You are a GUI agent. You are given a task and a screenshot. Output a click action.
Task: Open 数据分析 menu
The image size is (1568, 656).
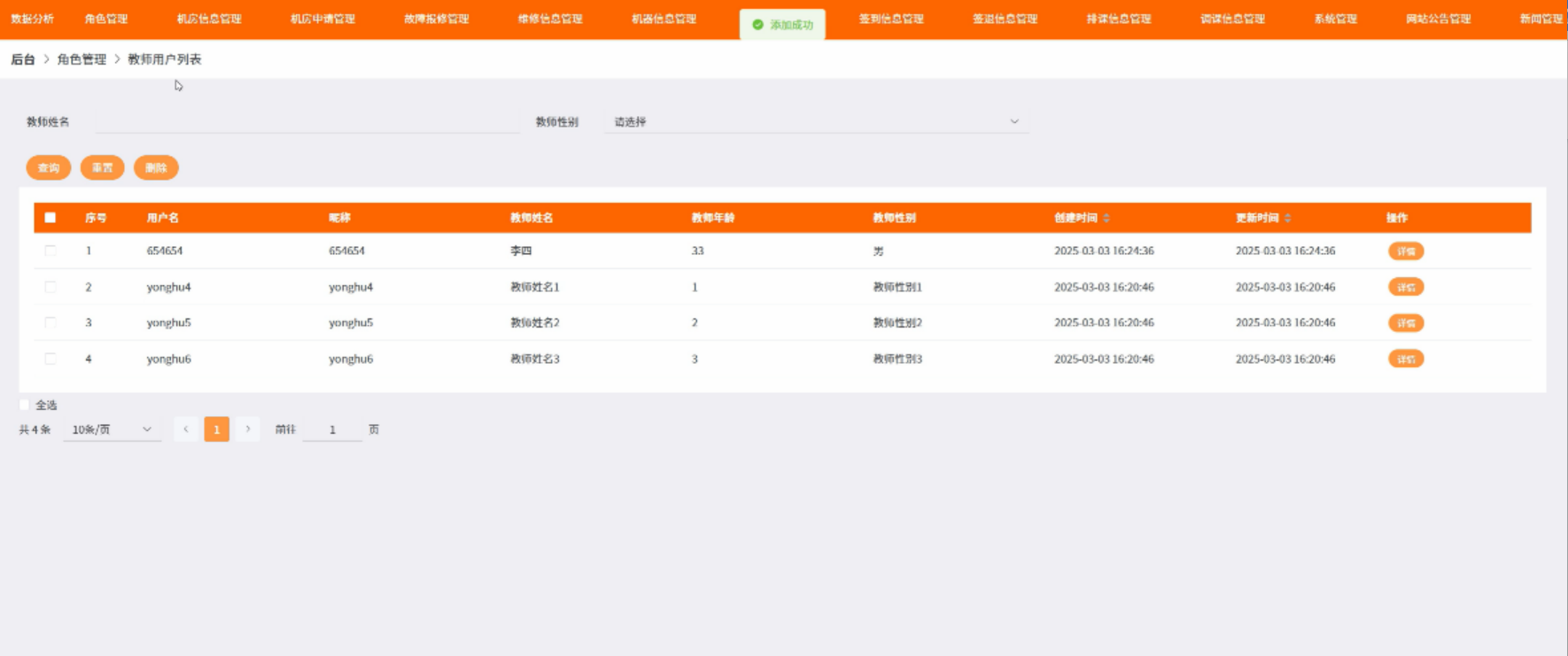(x=33, y=19)
